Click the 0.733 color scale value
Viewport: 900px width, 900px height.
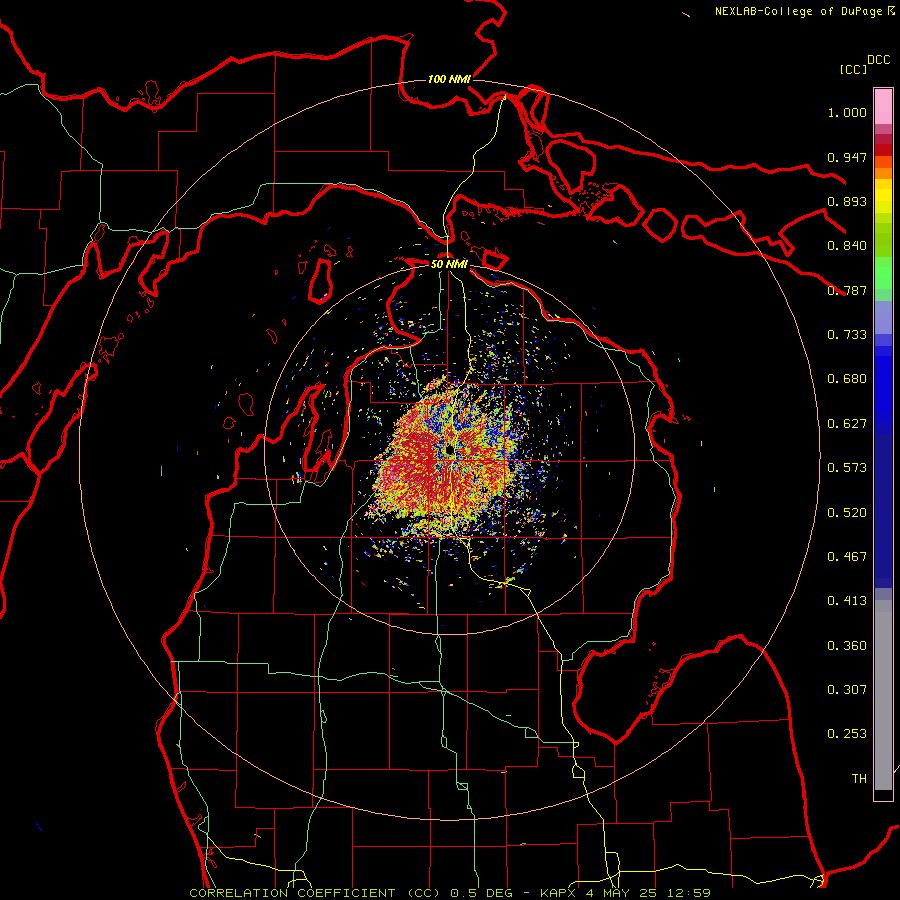pyautogui.click(x=847, y=335)
